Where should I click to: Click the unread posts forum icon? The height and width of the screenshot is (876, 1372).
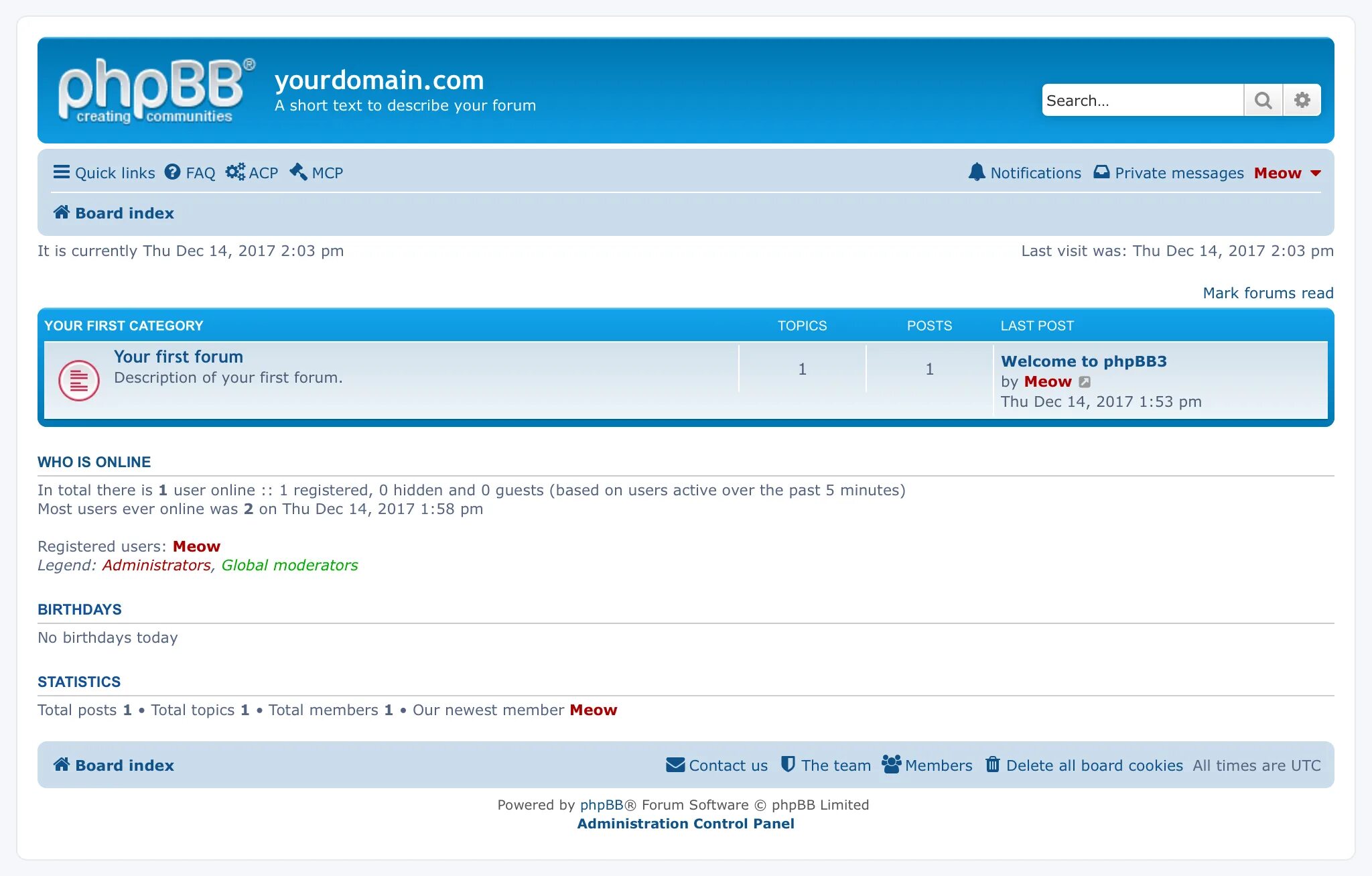click(x=78, y=378)
